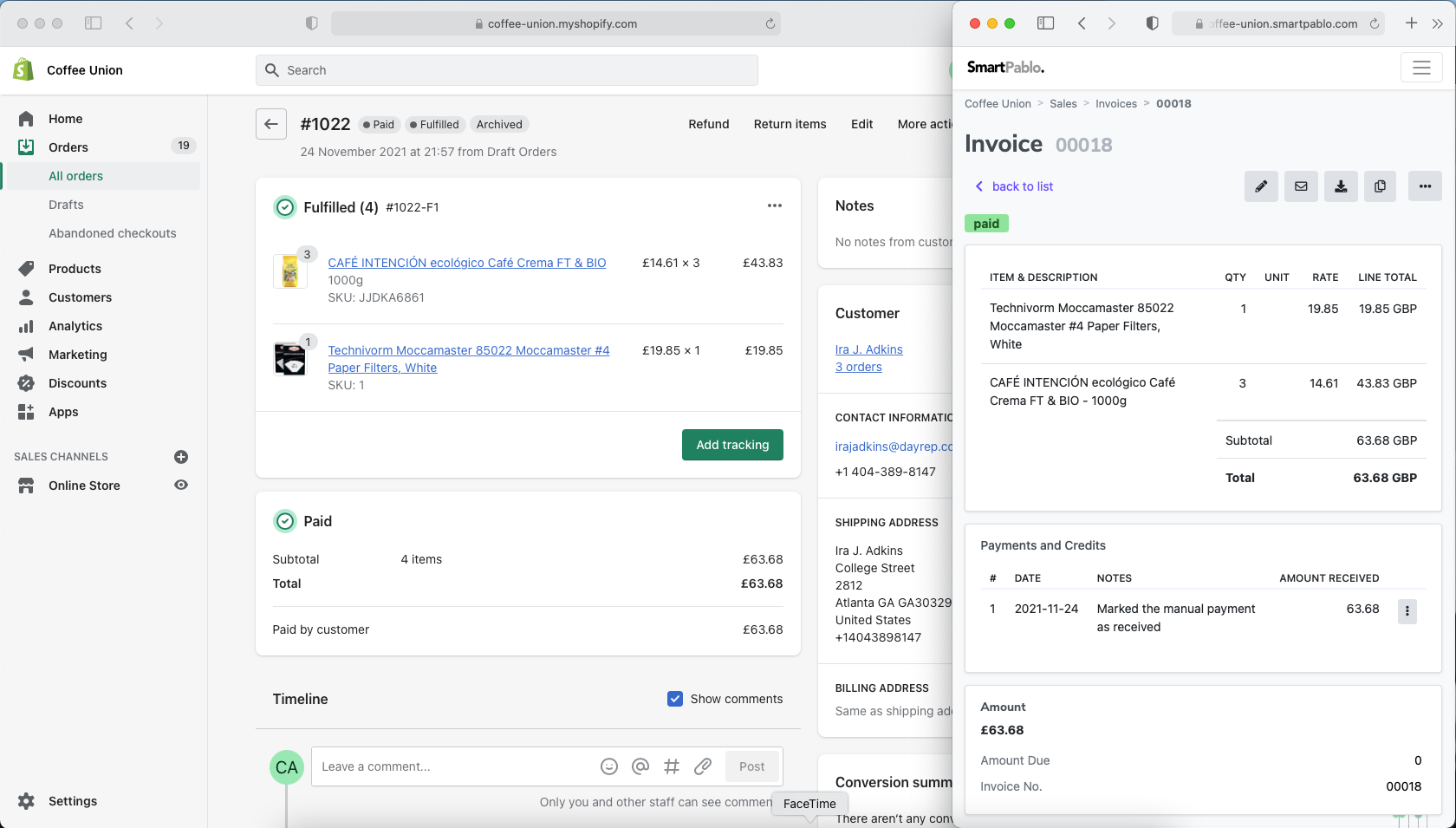Open All orders in the sidebar
Screen dimensions: 1456x828
75,176
